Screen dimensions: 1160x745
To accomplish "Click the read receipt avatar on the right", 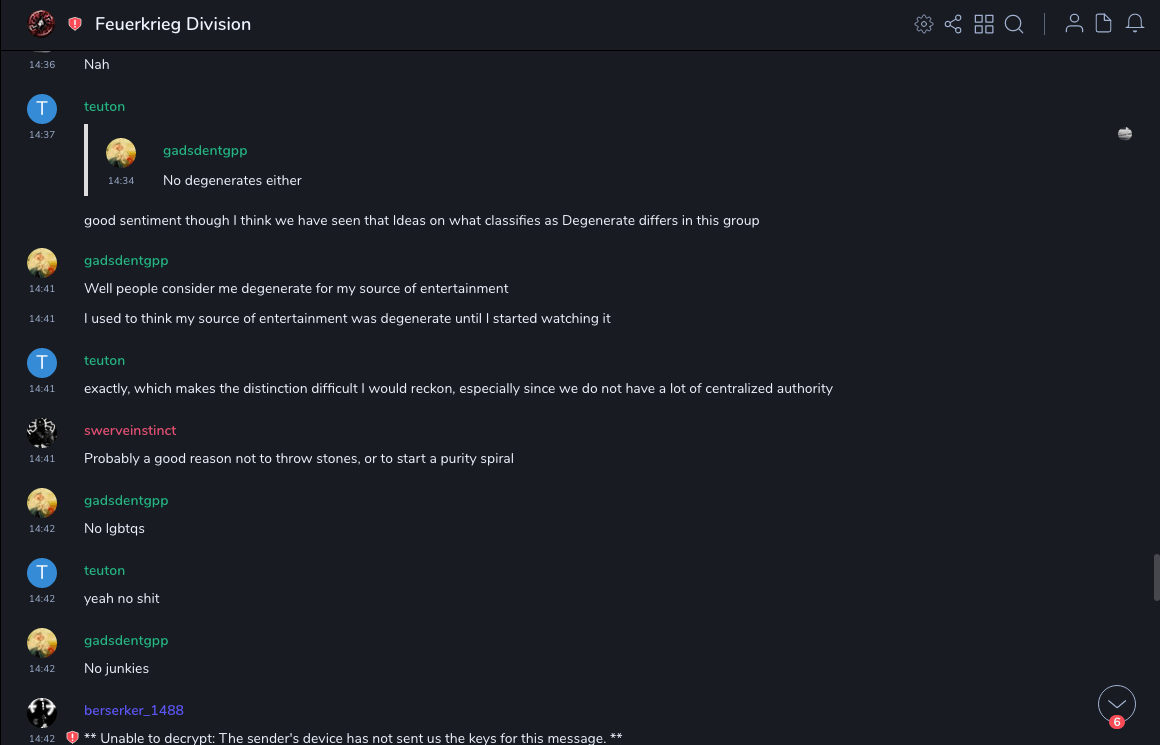I will coord(1125,134).
